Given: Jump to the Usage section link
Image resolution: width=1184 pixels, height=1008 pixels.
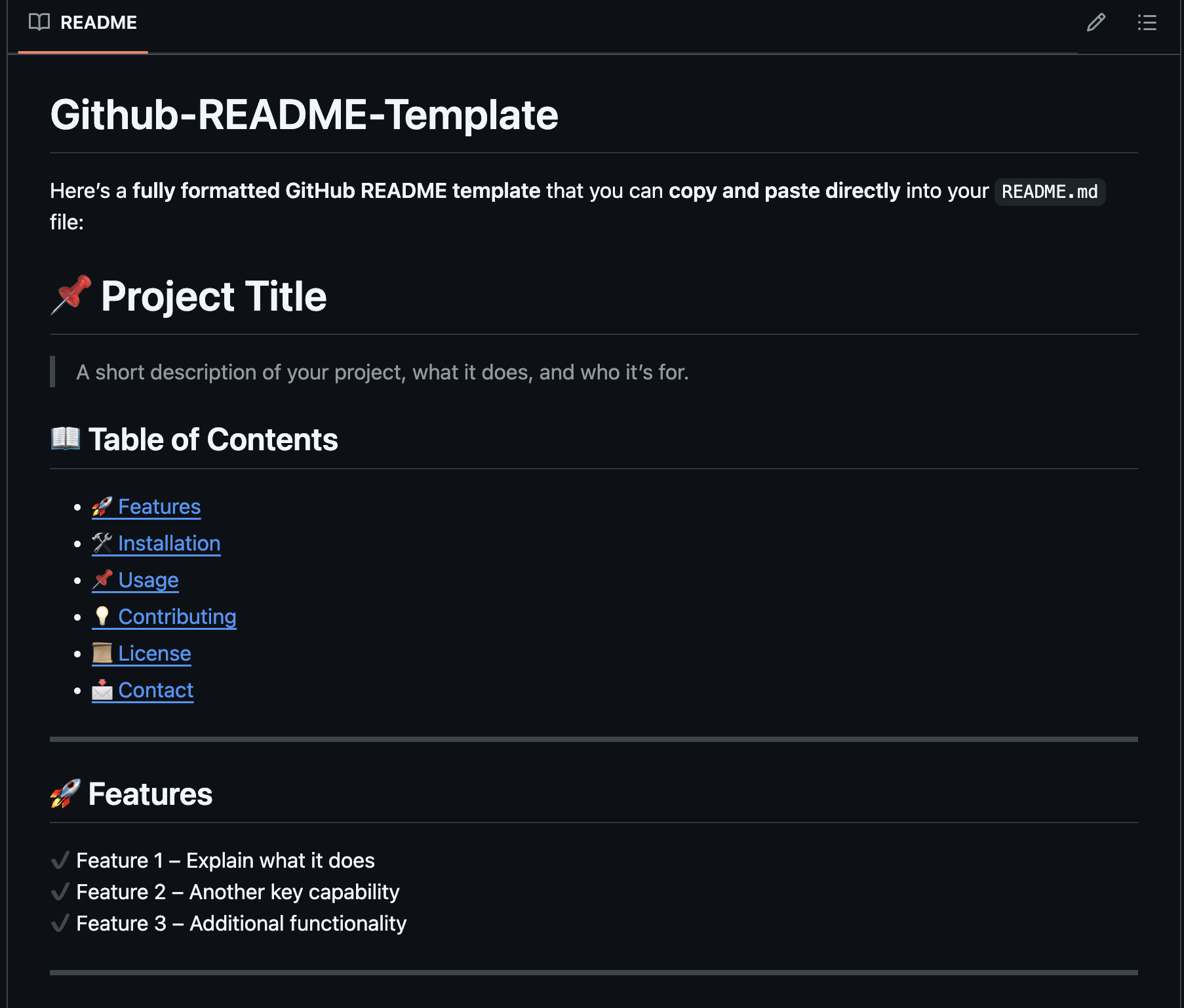Looking at the screenshot, I should tap(135, 580).
